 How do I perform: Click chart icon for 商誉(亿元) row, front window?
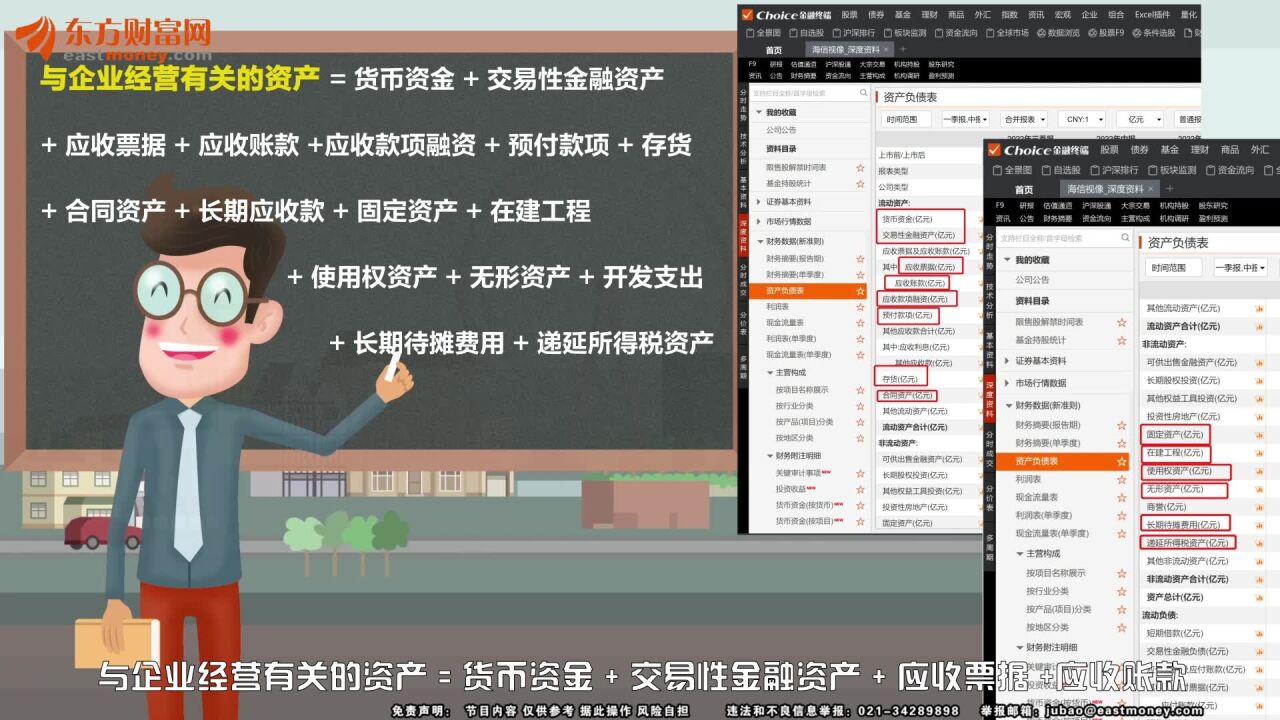pos(1259,507)
